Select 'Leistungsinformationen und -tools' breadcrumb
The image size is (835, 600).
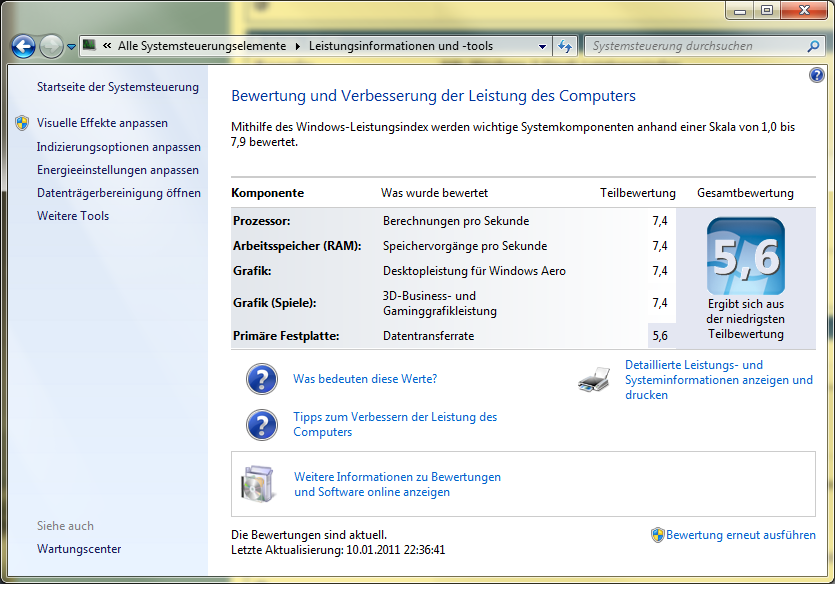401,46
